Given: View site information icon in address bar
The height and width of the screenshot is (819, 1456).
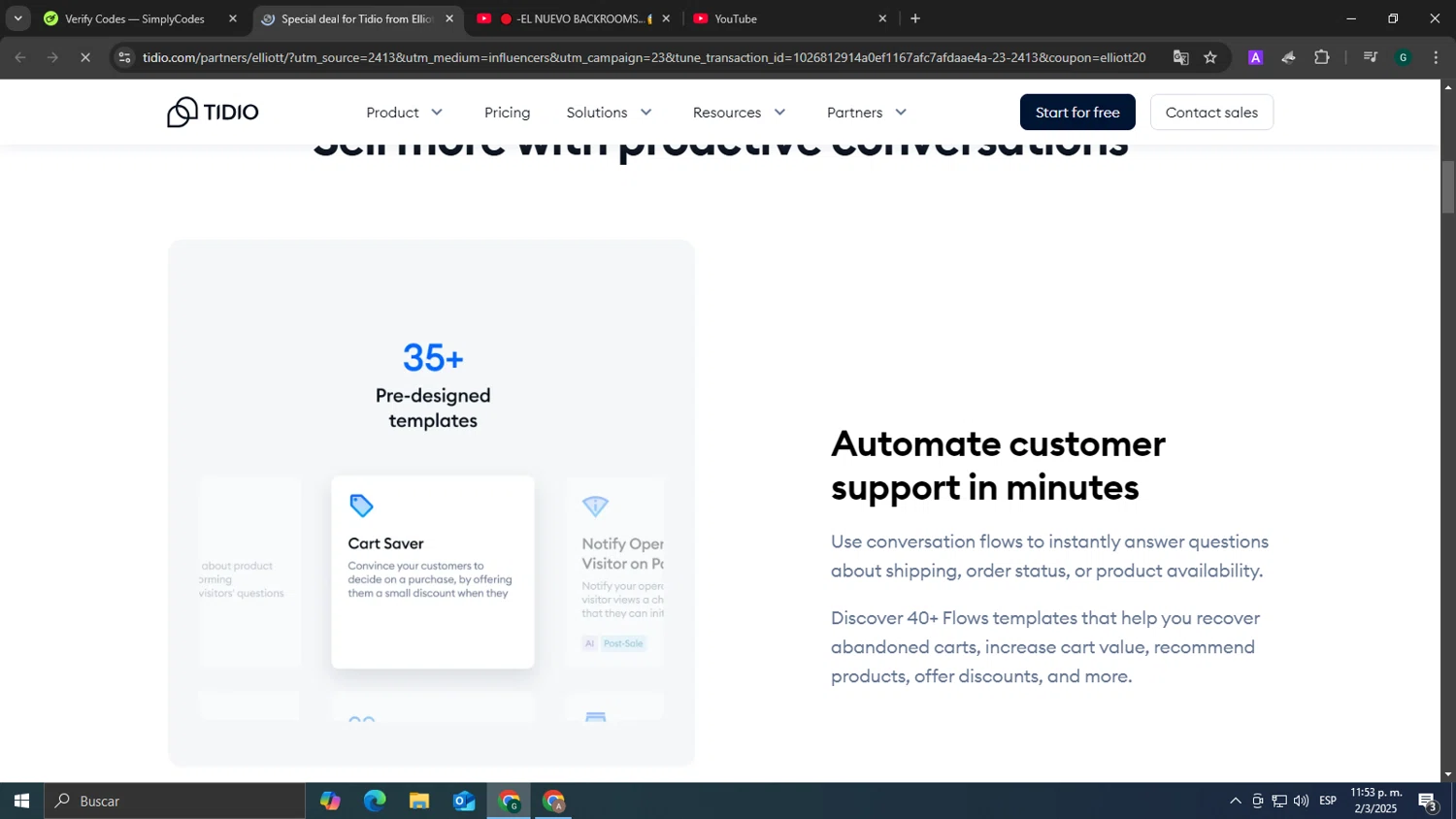Looking at the screenshot, I should coord(124,58).
